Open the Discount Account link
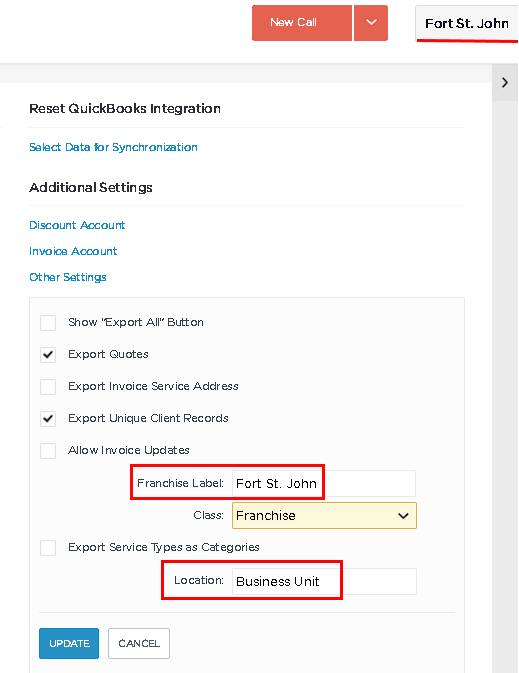This screenshot has width=519, height=673. point(77,225)
